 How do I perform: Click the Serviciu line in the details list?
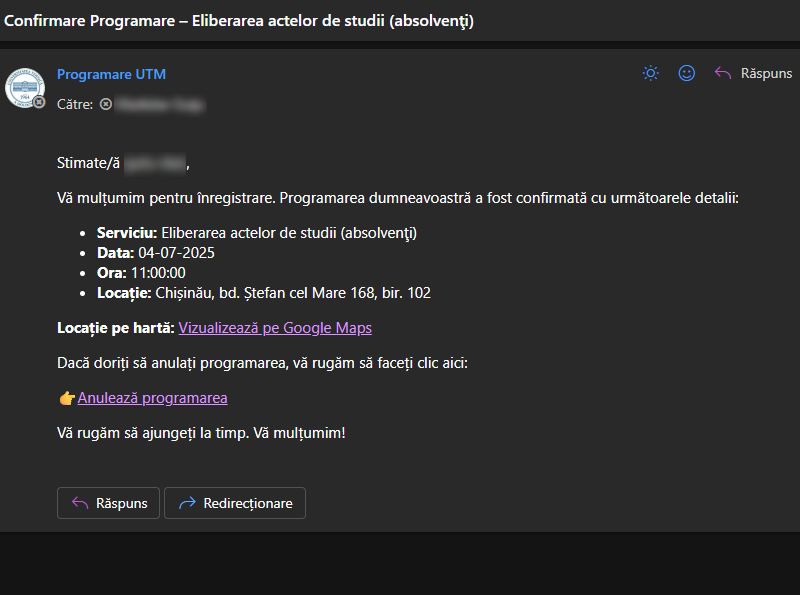point(256,233)
